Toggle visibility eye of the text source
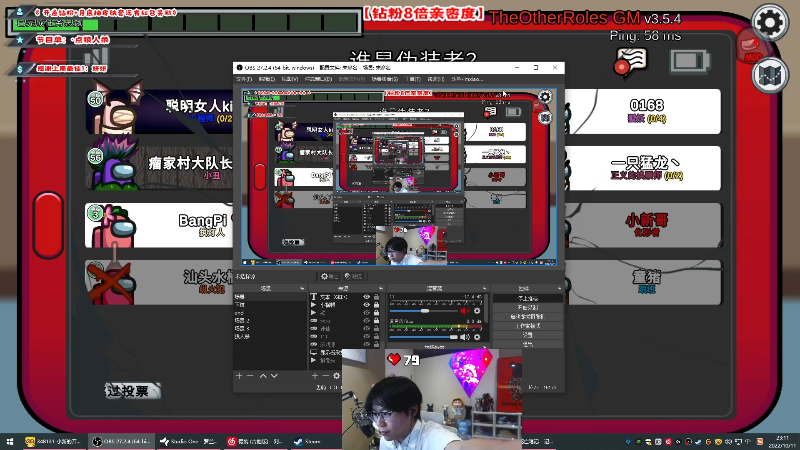The width and height of the screenshot is (800, 450). click(366, 296)
